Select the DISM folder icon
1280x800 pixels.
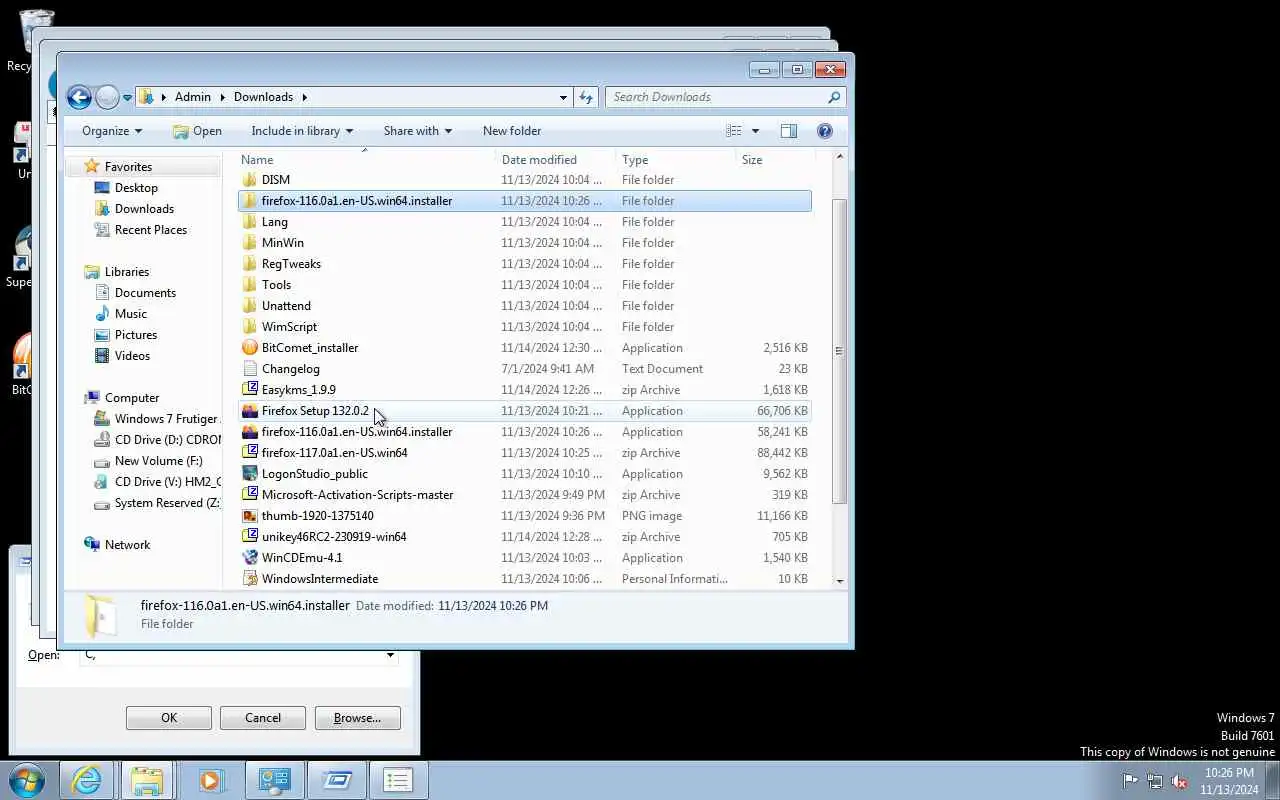pos(250,180)
